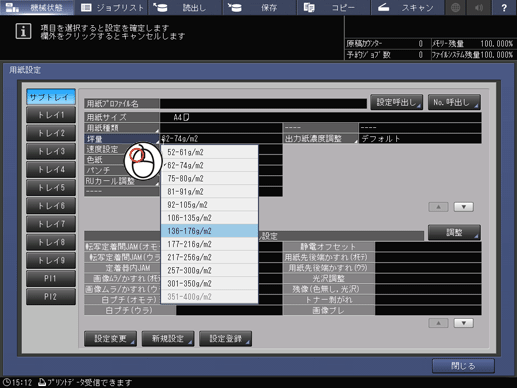Click the 白ブチ(ウラ) value field
This screenshot has height=388, width=517.
coord(229,310)
